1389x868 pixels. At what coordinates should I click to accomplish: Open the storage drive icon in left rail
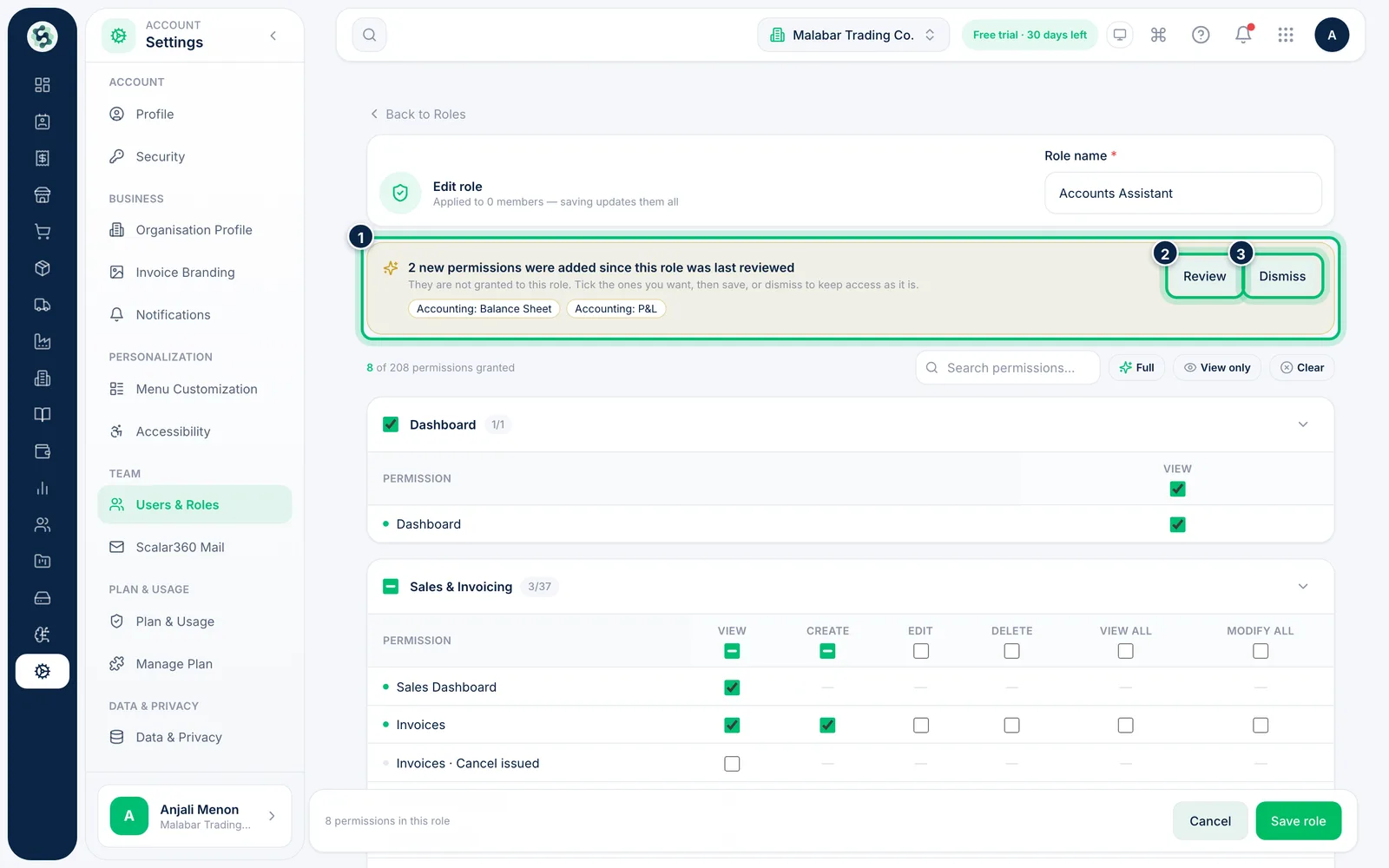42,598
